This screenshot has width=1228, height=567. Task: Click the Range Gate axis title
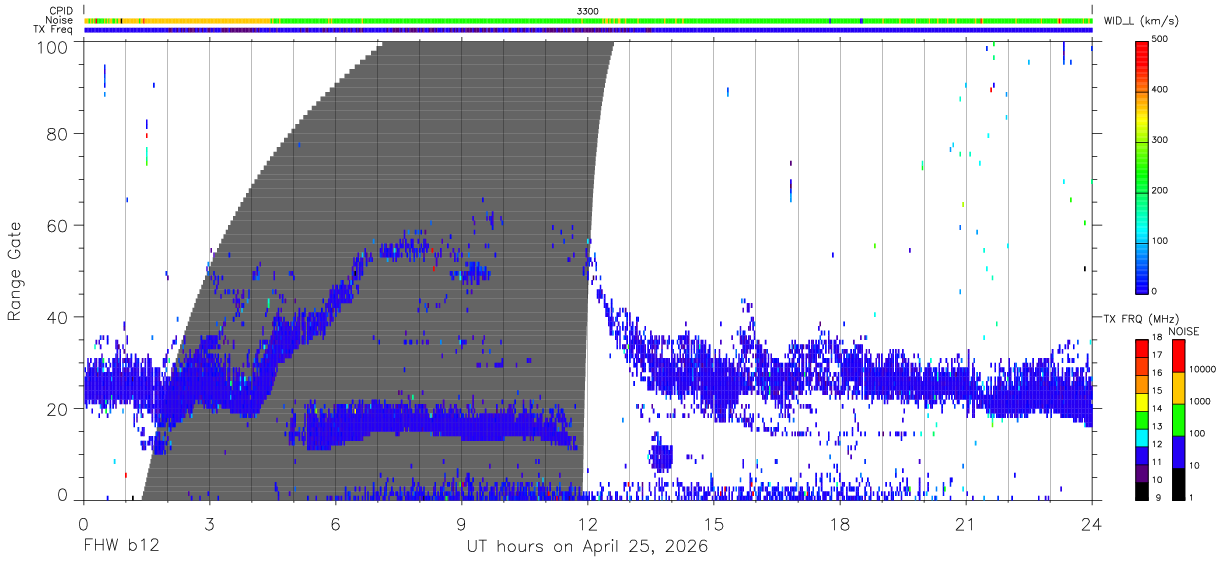tap(15, 271)
